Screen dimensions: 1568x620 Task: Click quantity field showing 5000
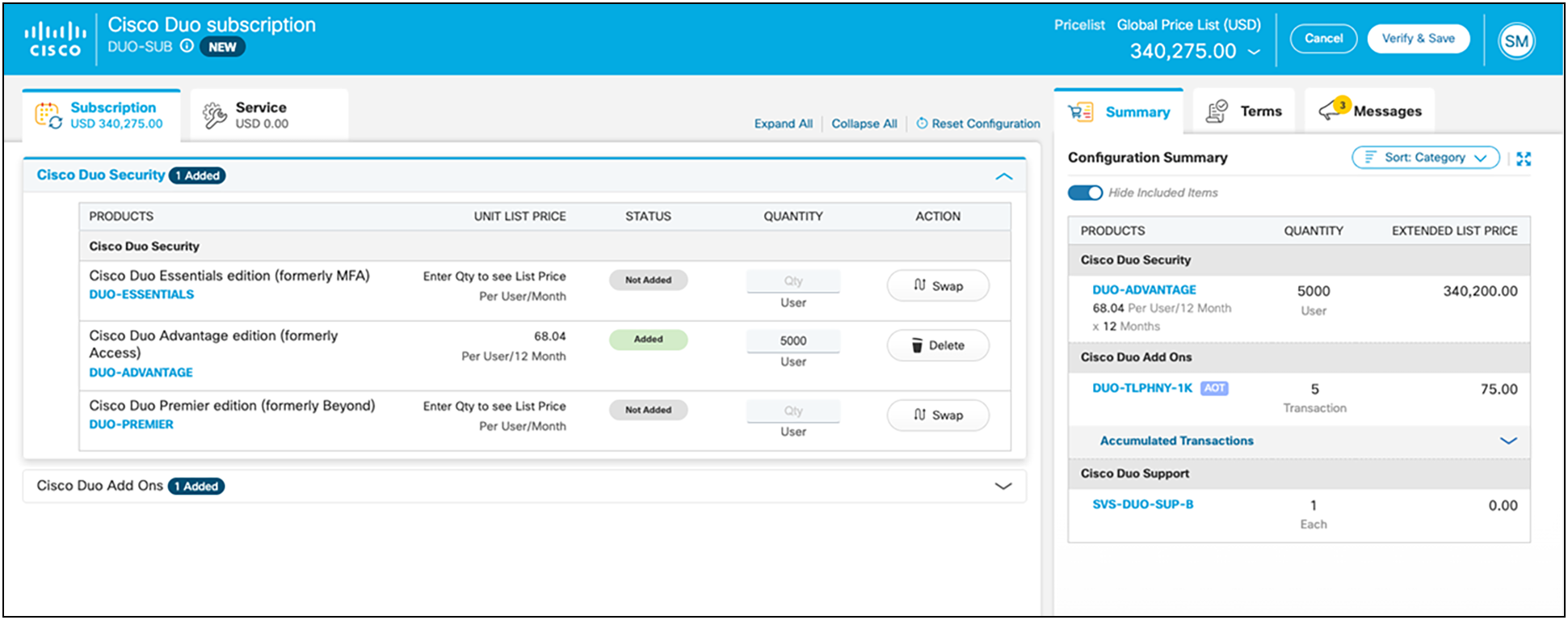pyautogui.click(x=793, y=341)
